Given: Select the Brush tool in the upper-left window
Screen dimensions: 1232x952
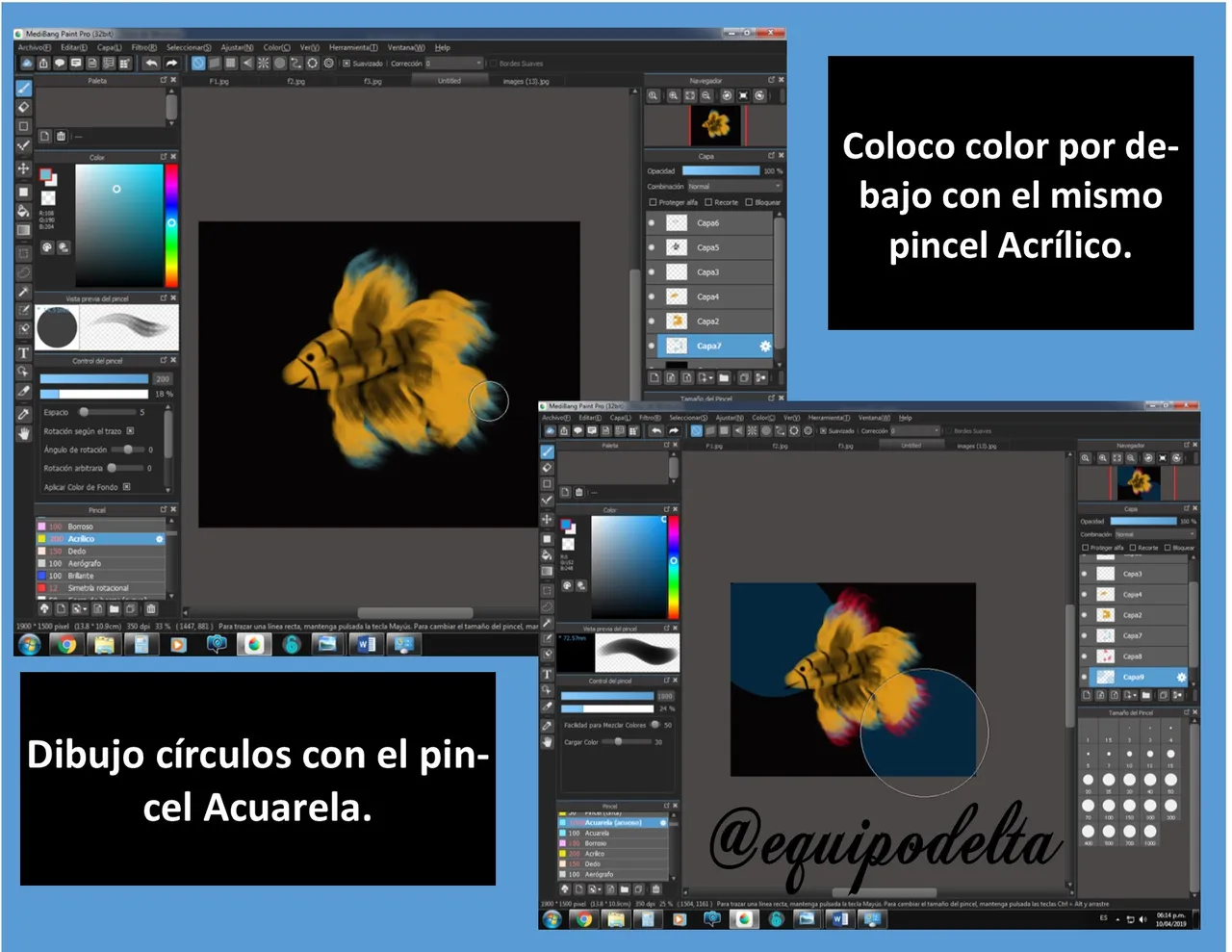Looking at the screenshot, I should 24,88.
